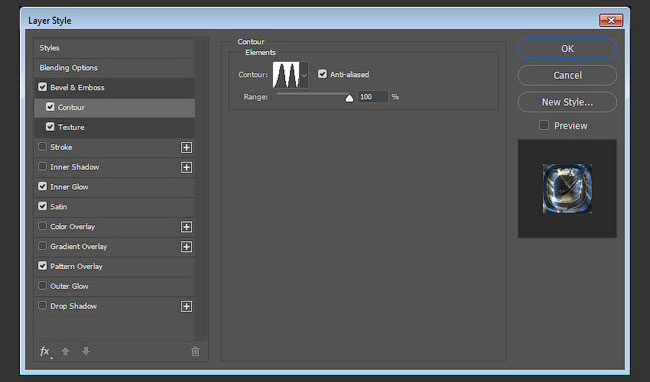The width and height of the screenshot is (650, 382).
Task: Add another Inner Shadow with plus icon
Action: 187,167
